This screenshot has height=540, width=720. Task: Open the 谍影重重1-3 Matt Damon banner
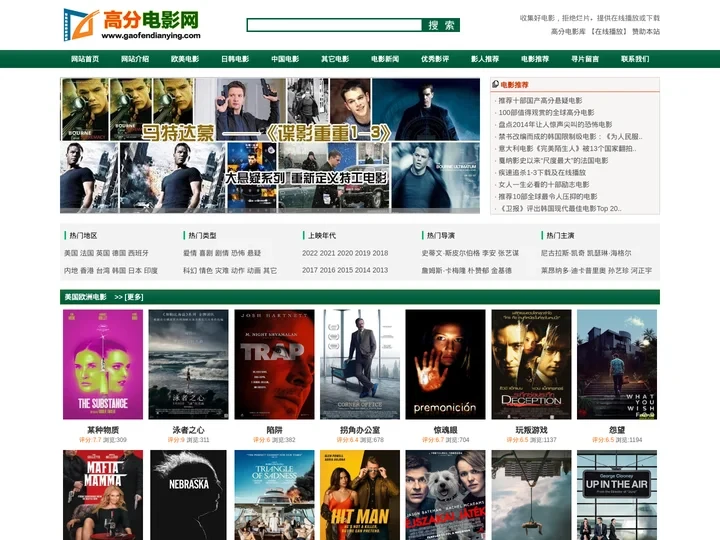(270, 145)
